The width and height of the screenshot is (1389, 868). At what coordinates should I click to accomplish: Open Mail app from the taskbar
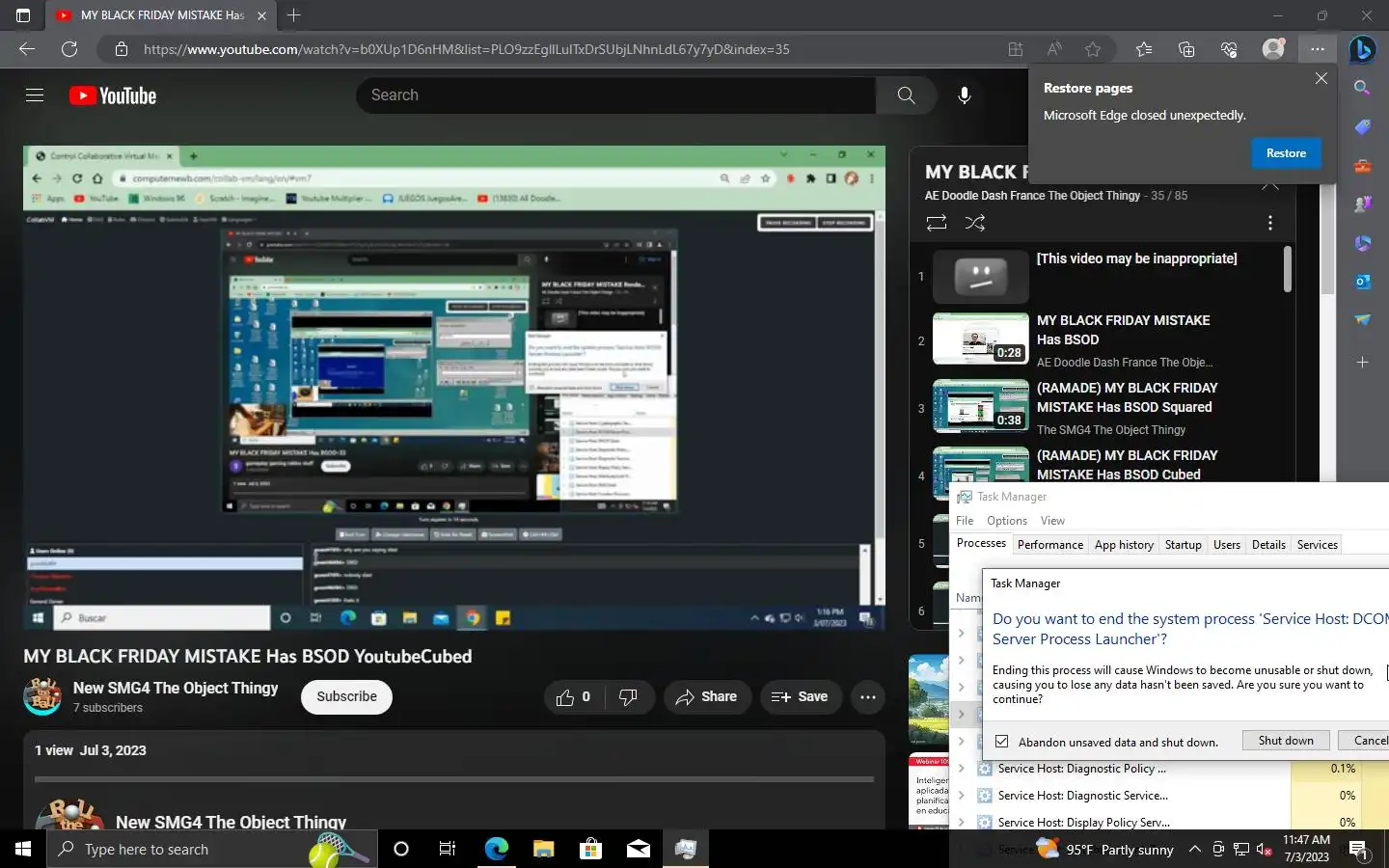point(639,849)
